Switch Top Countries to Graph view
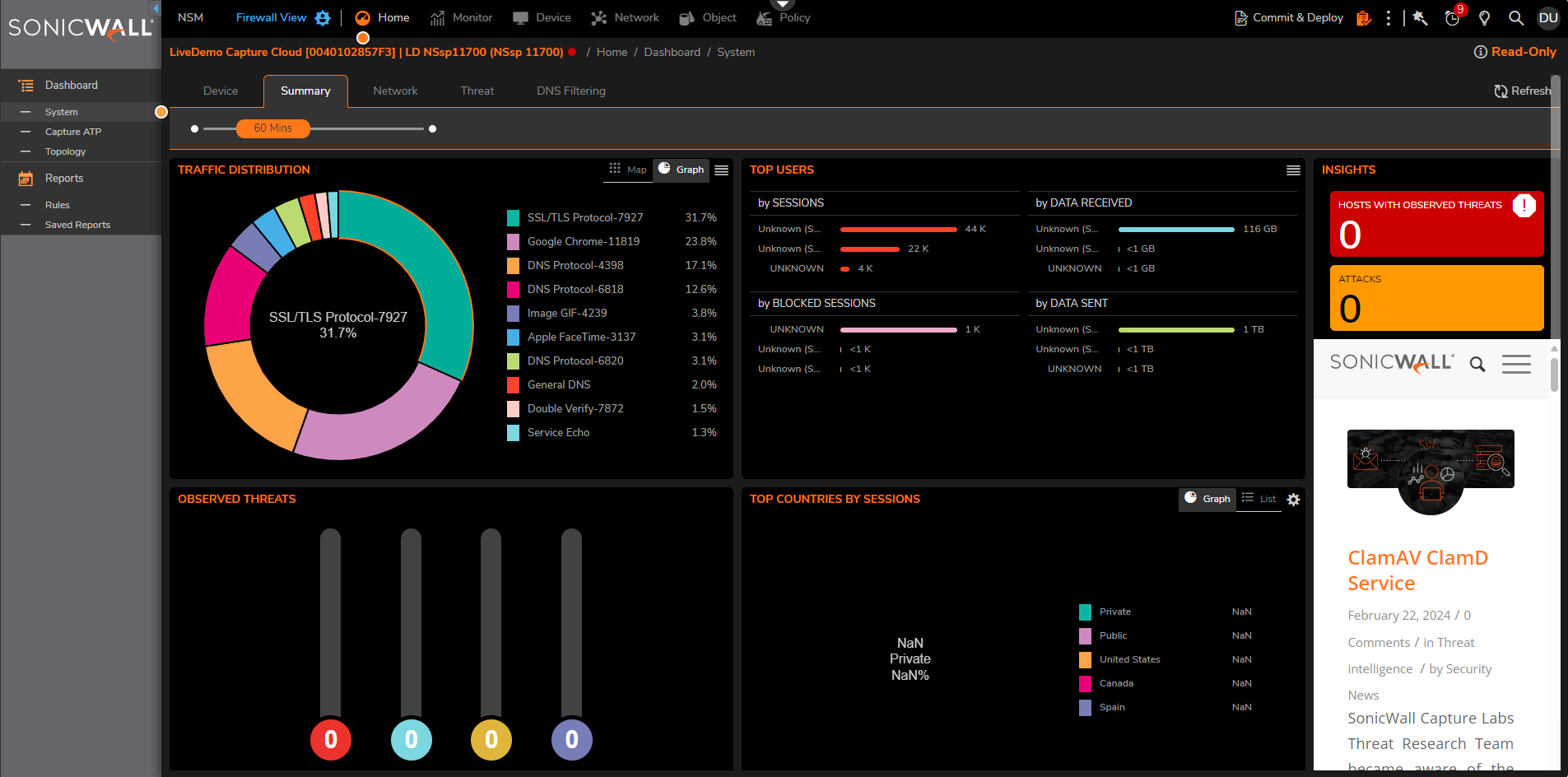The height and width of the screenshot is (777, 1568). point(1207,499)
